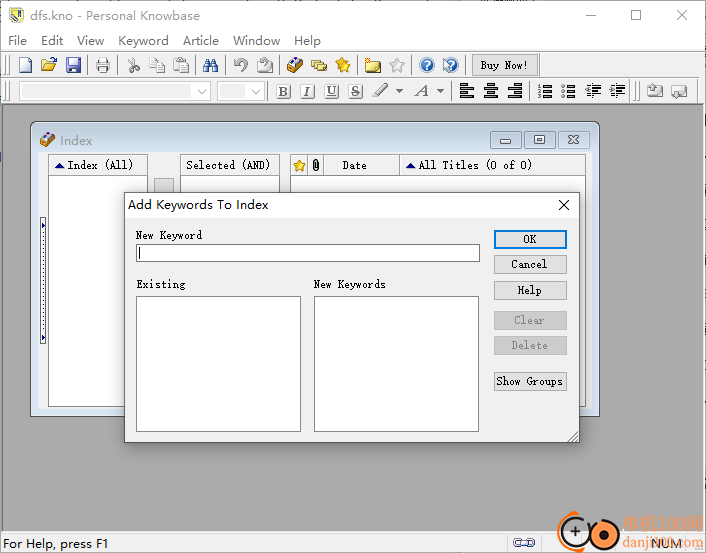
Task: Sort by the attachment paperclip column
Action: tap(316, 165)
